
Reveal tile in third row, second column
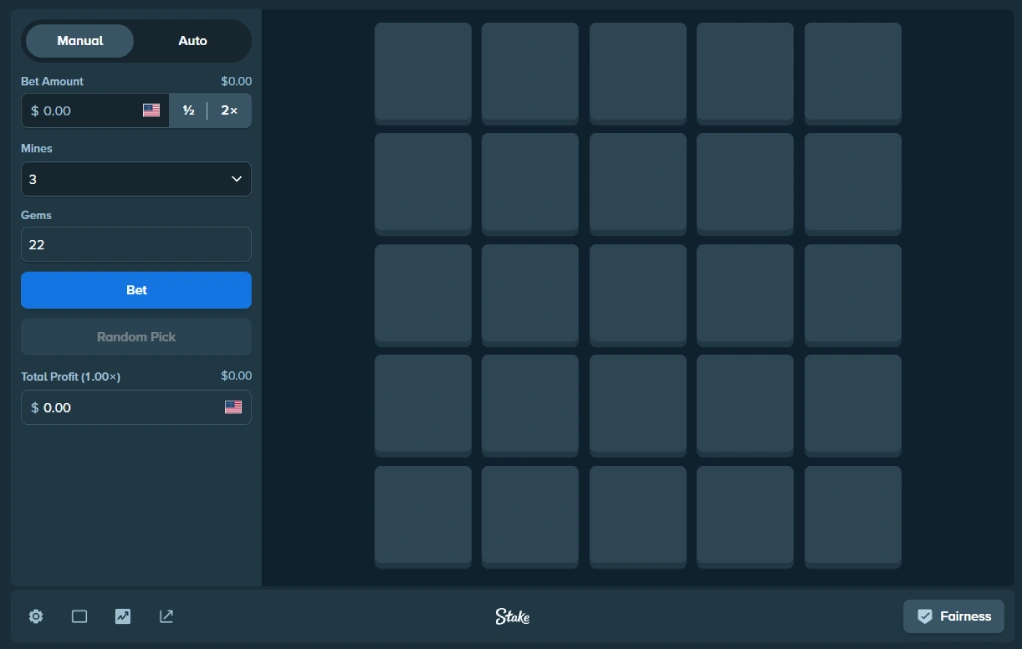click(530, 295)
